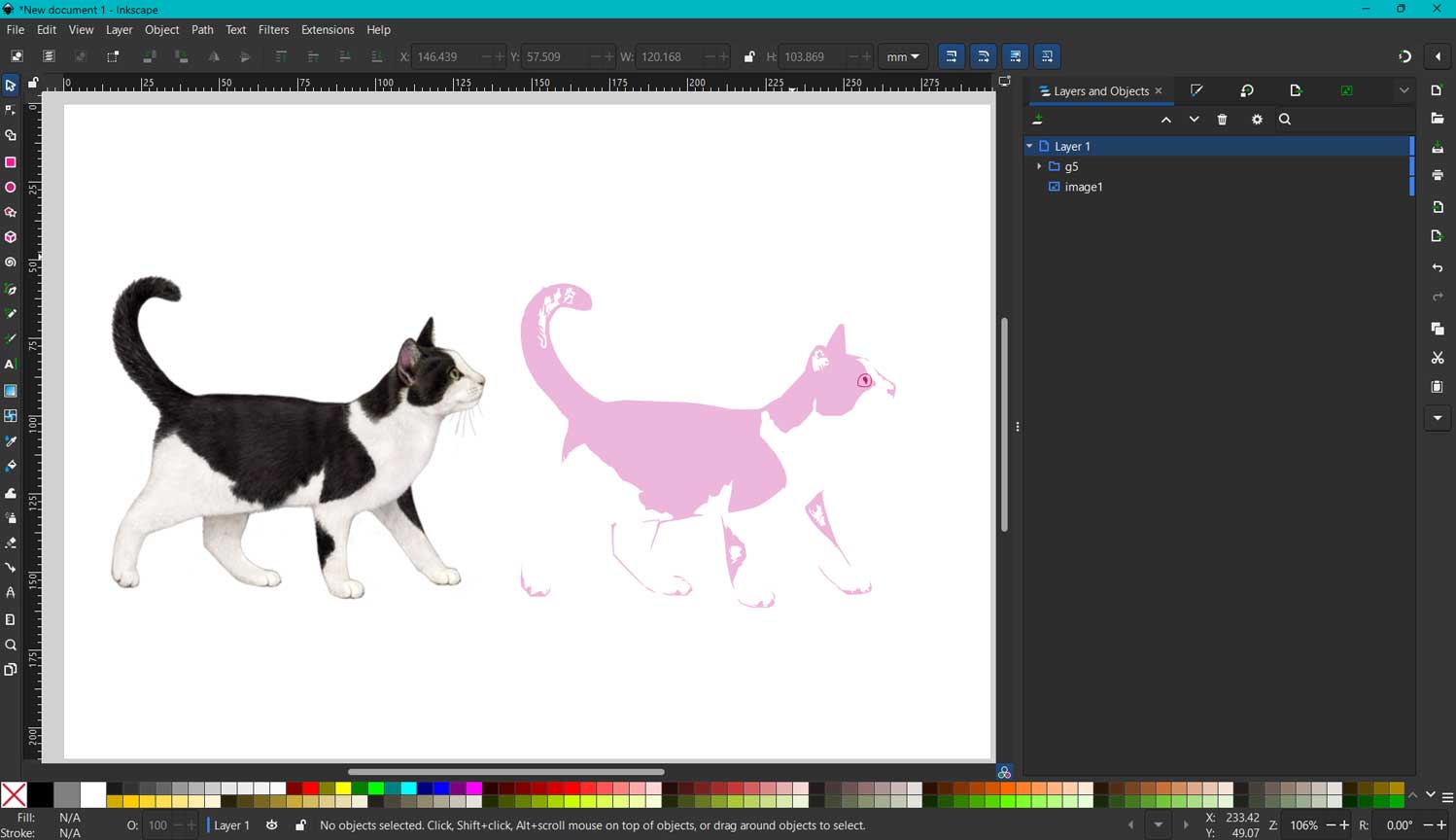Select the pure red color swatch
The height and width of the screenshot is (840, 1456).
[311, 789]
